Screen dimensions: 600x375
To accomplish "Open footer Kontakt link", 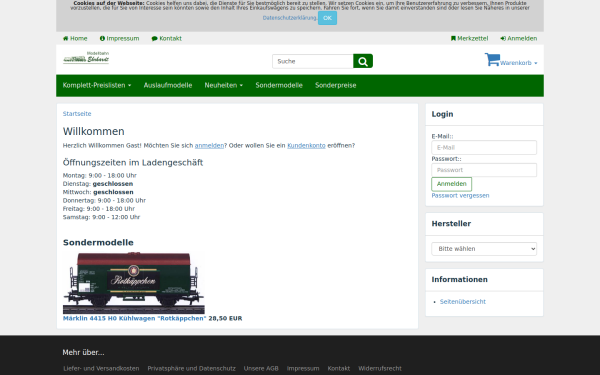I will [x=339, y=368].
